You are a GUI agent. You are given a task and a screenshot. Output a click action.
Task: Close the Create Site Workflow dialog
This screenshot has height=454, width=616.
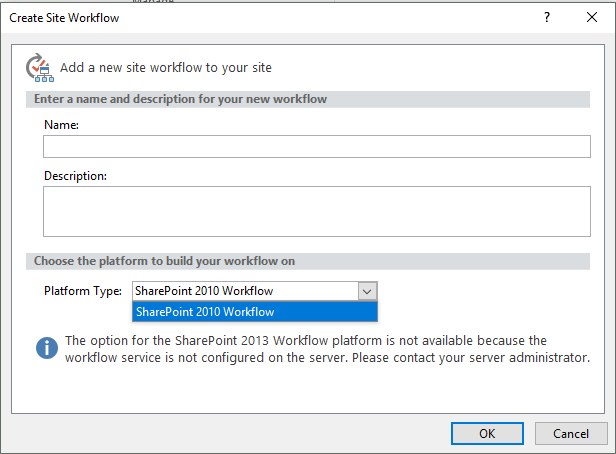click(x=592, y=17)
